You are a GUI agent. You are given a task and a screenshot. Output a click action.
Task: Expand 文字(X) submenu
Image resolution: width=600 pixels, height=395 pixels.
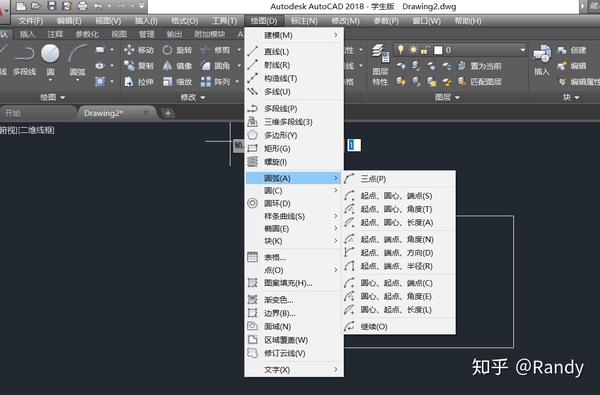click(x=293, y=370)
